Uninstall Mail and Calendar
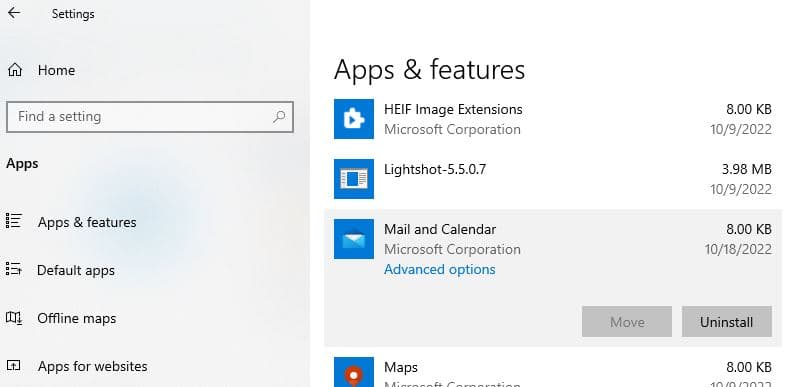Screen dimensions: 789x387 [727, 322]
